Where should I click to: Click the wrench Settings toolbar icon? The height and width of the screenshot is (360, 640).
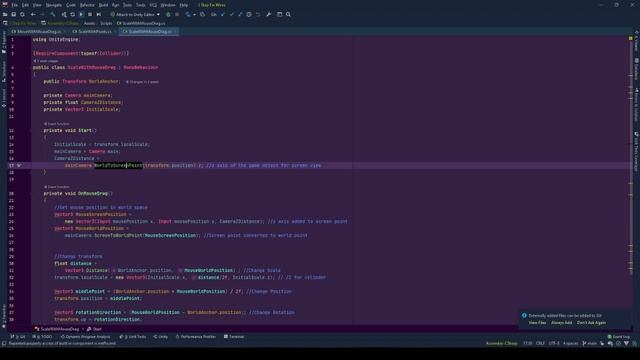[269, 14]
